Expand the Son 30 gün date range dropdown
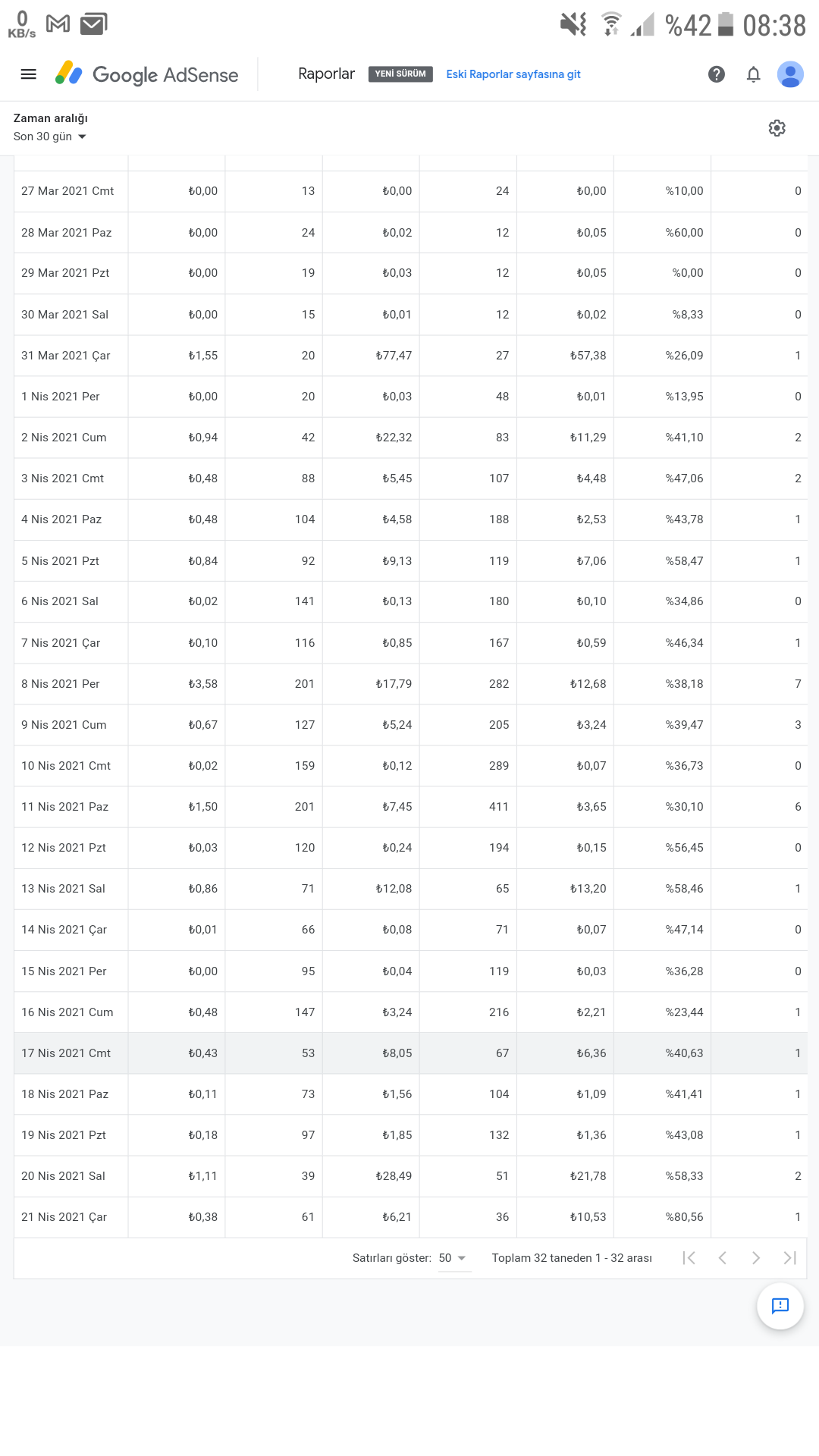Screen dimensions: 819x1456 click(50, 136)
